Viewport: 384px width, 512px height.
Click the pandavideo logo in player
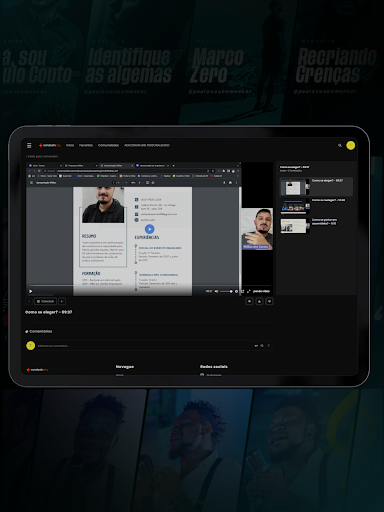pyautogui.click(x=261, y=291)
